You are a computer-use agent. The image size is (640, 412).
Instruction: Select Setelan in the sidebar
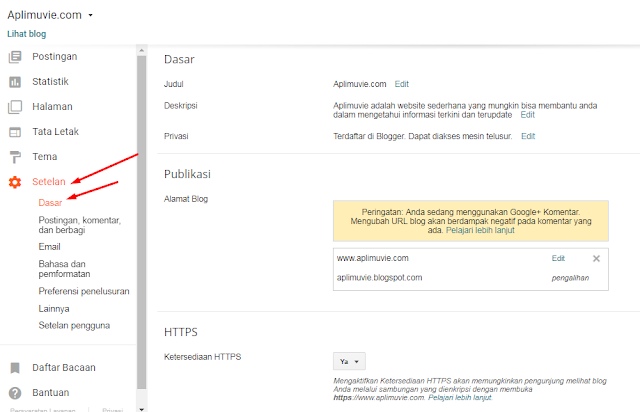[x=49, y=182]
